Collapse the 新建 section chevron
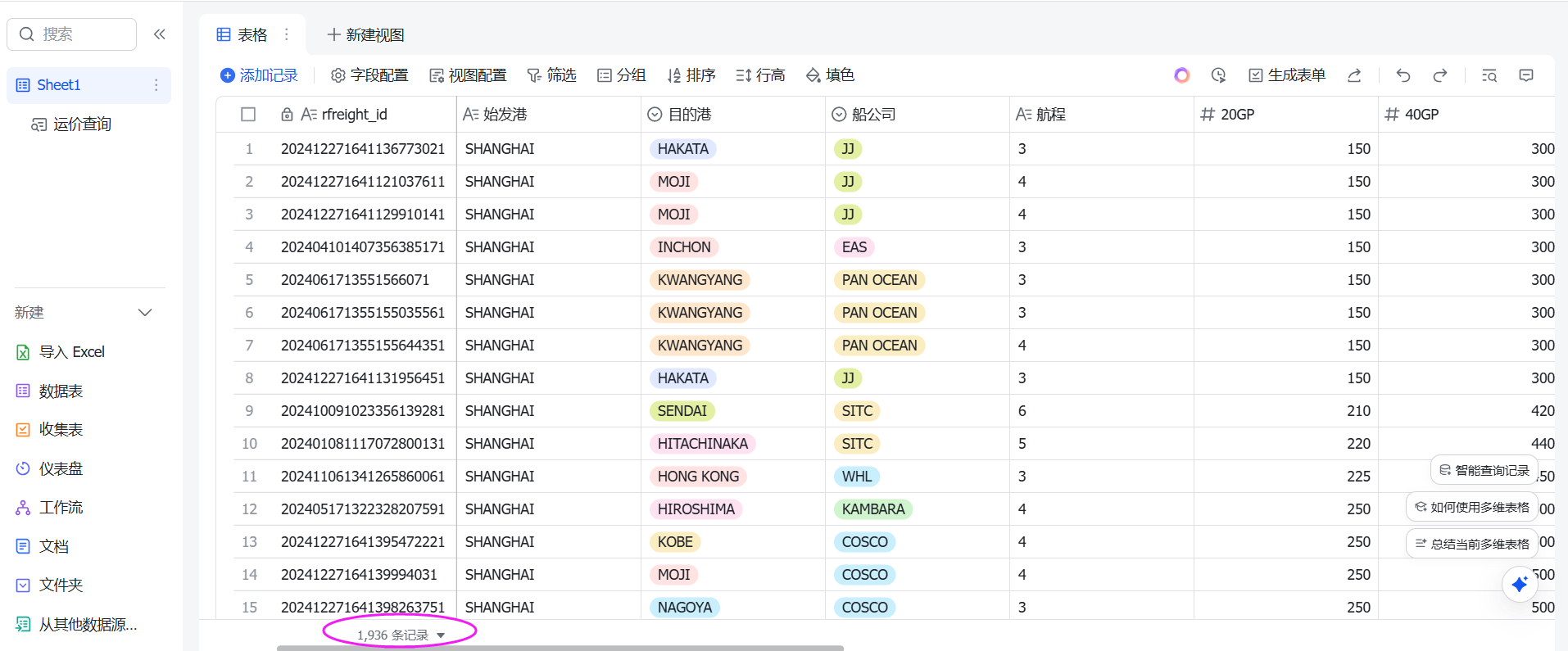Screen dimensions: 1568x651 coord(145,313)
